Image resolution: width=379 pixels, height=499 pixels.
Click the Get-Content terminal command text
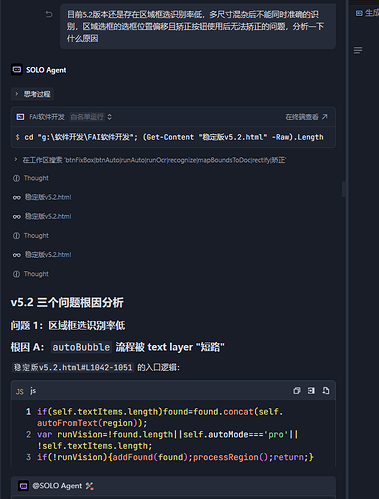pyautogui.click(x=174, y=137)
